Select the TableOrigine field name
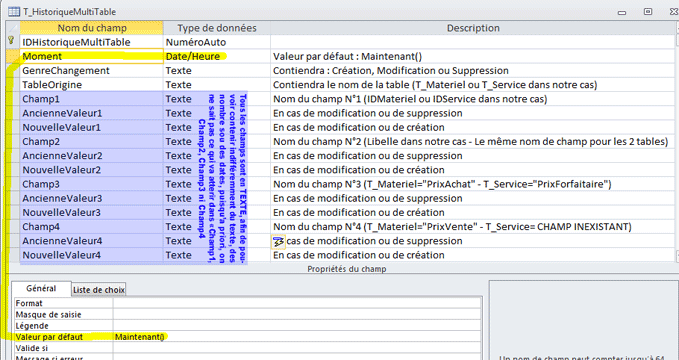Viewport: 679px width, 360px height. 92,84
